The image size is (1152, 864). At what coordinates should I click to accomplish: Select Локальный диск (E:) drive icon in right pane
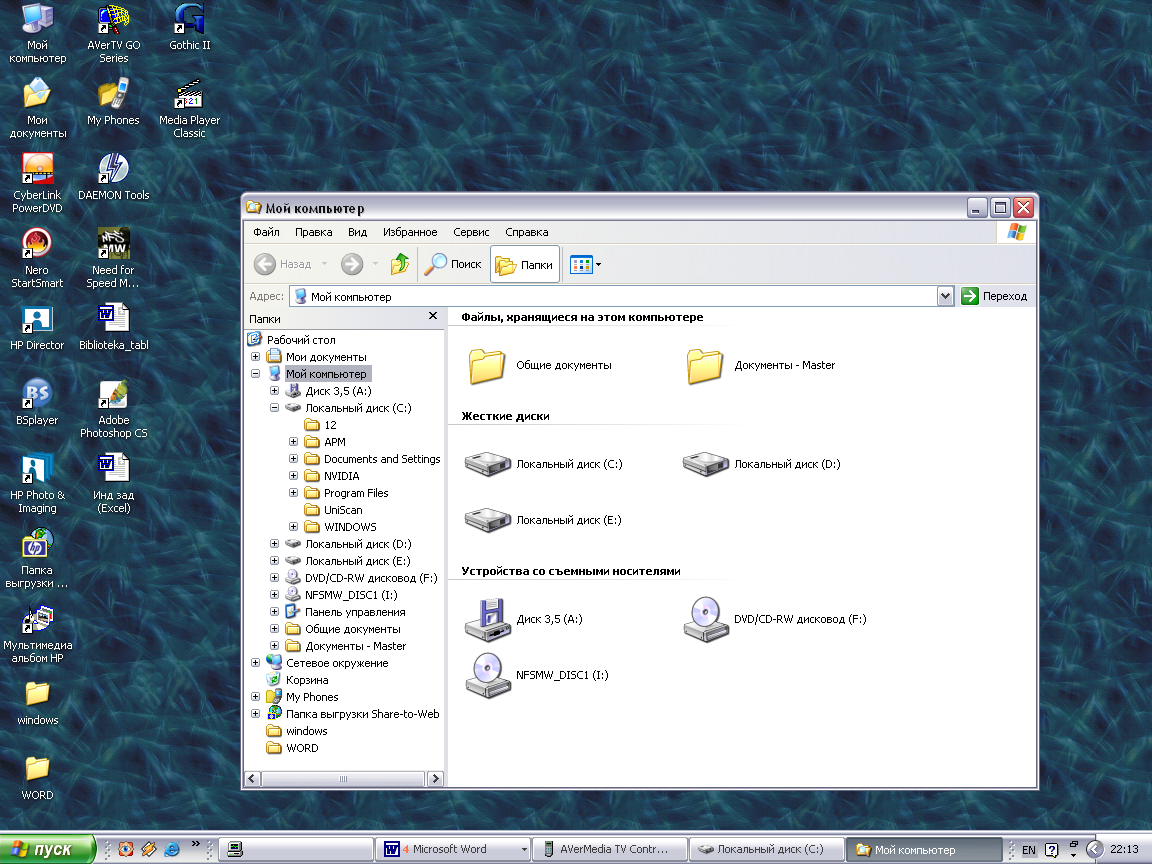[x=543, y=519]
